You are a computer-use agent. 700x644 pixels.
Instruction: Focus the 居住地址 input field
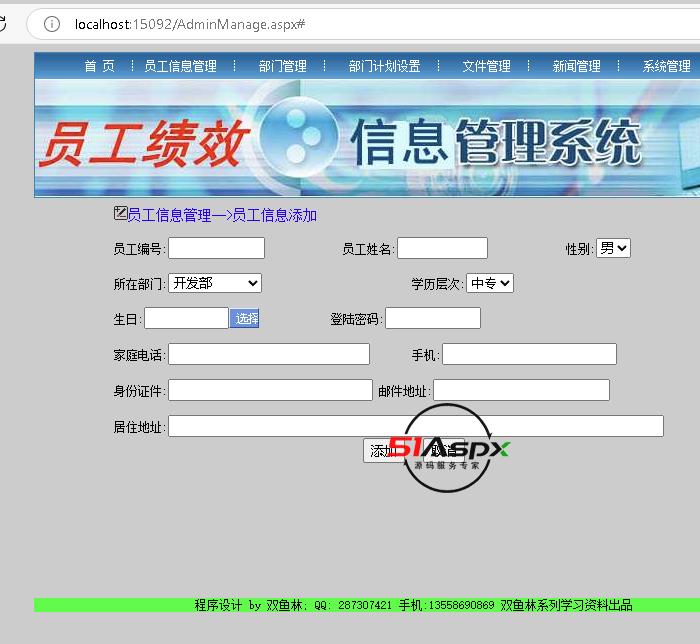[416, 426]
